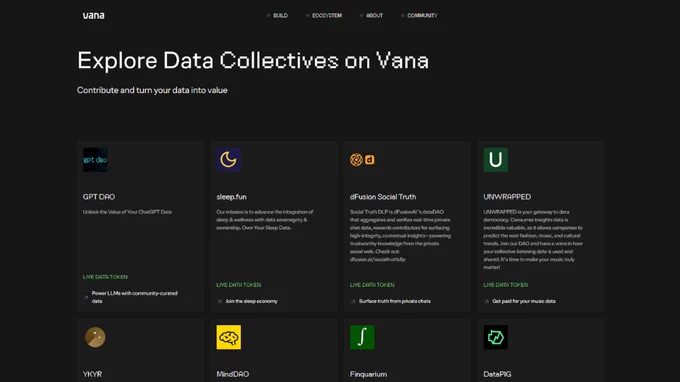Viewport: 680px width, 382px height.
Task: Click the Vana logo in the header
Action: pos(94,16)
